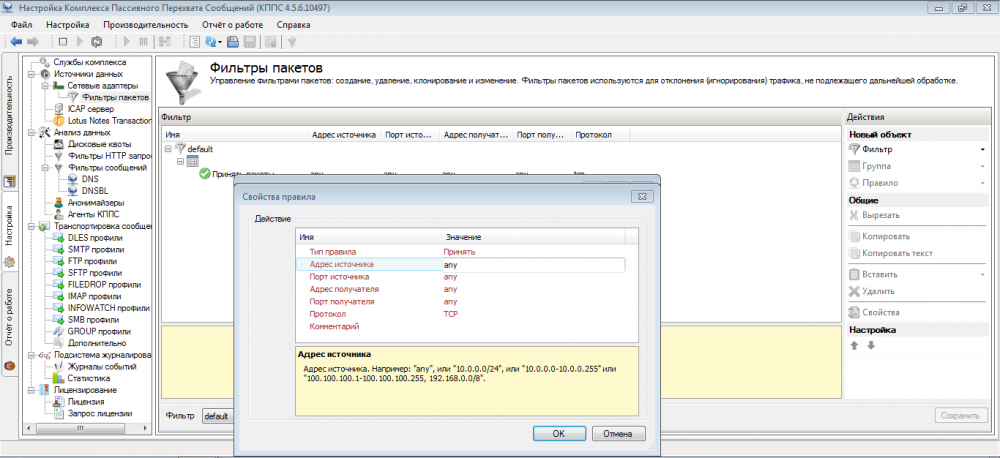The width and height of the screenshot is (1000, 458).
Task: Open the Настройка menu
Action: [x=68, y=25]
